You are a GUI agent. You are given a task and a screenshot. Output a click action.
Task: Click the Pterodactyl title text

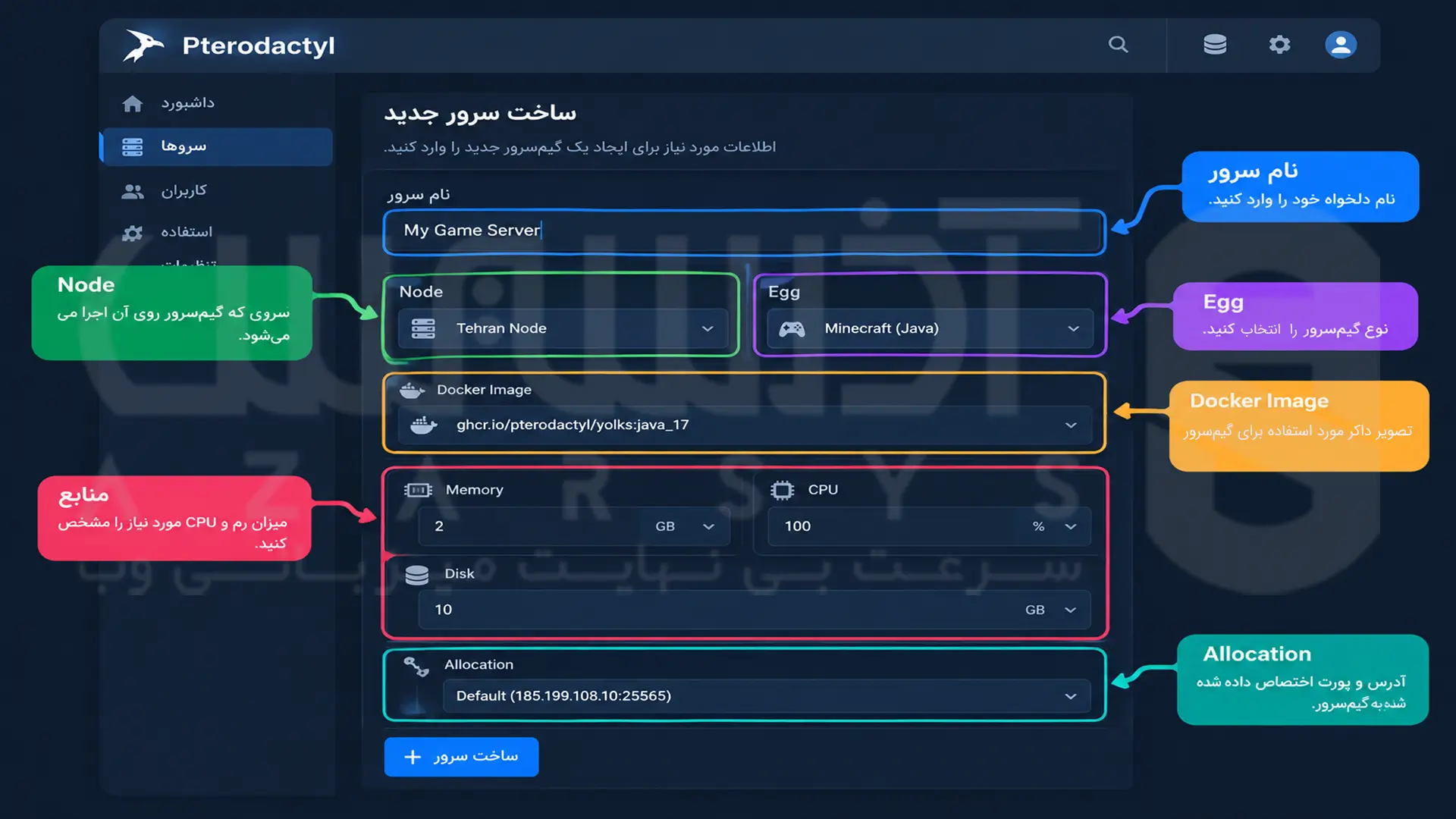pos(259,46)
